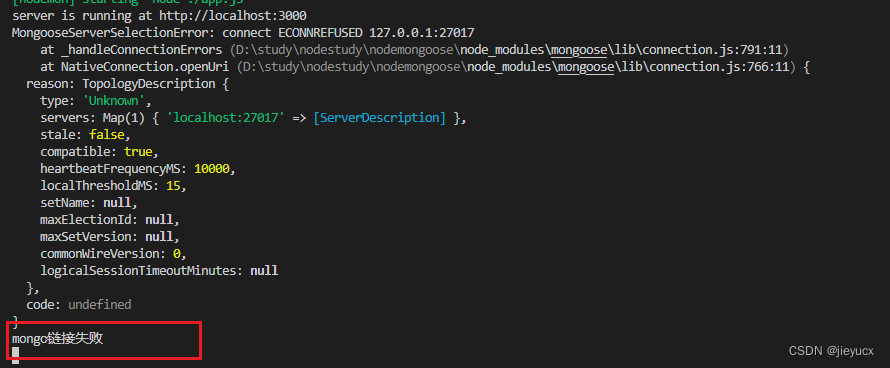Click the stale false value

[x=107, y=135]
